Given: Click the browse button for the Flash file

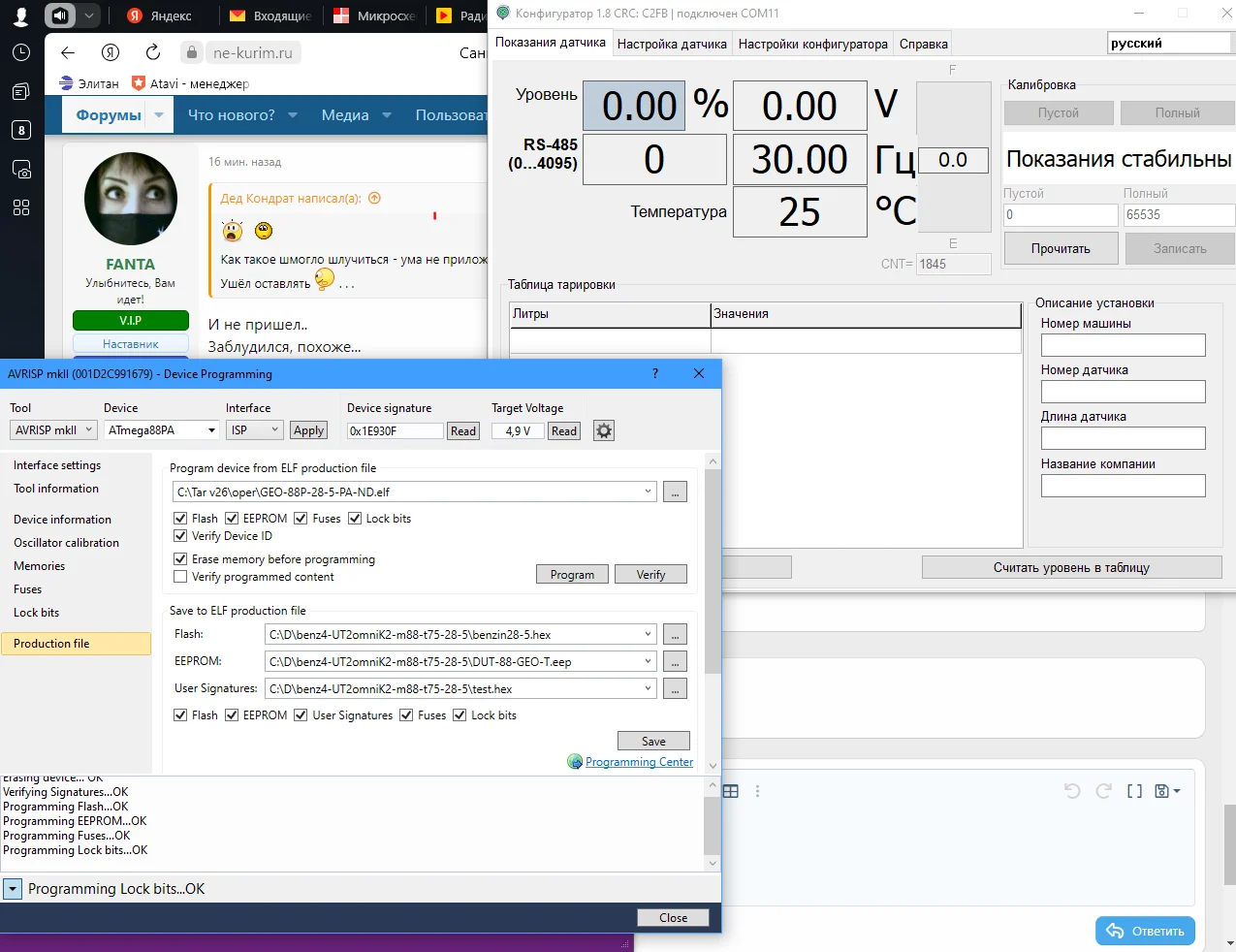Looking at the screenshot, I should [x=675, y=635].
